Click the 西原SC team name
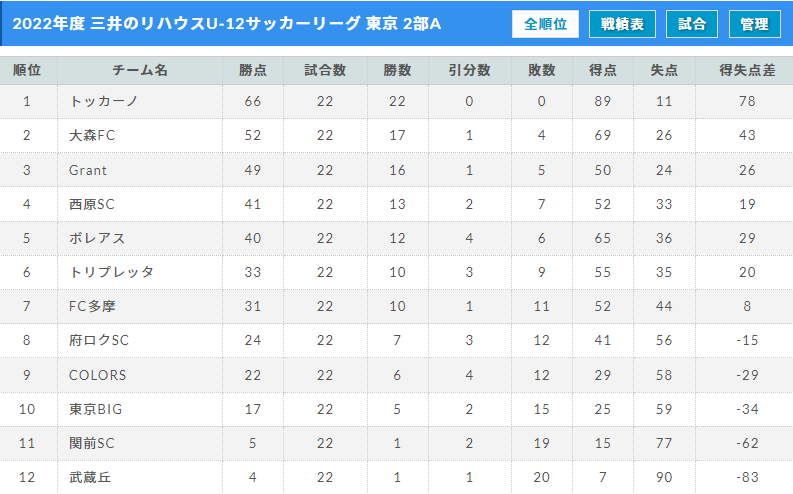Viewport: 793px width, 494px height. (x=92, y=204)
